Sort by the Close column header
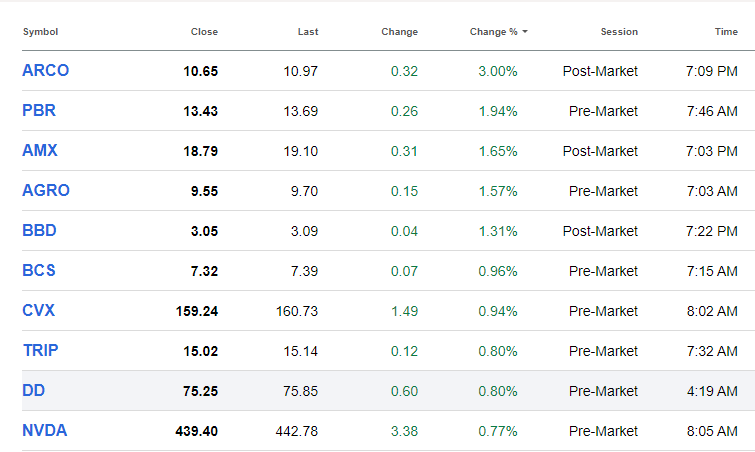755x452 pixels. pos(204,32)
